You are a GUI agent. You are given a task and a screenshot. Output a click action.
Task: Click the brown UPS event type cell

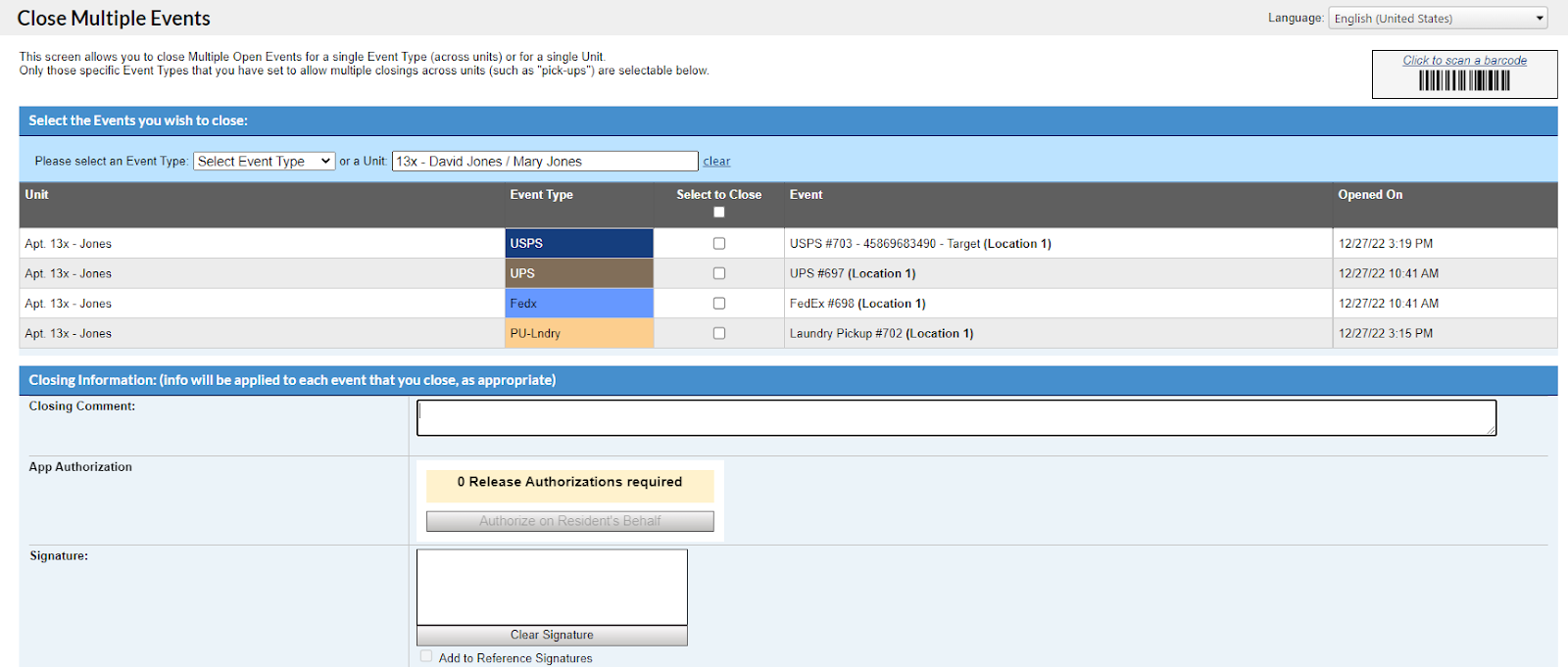pyautogui.click(x=579, y=273)
